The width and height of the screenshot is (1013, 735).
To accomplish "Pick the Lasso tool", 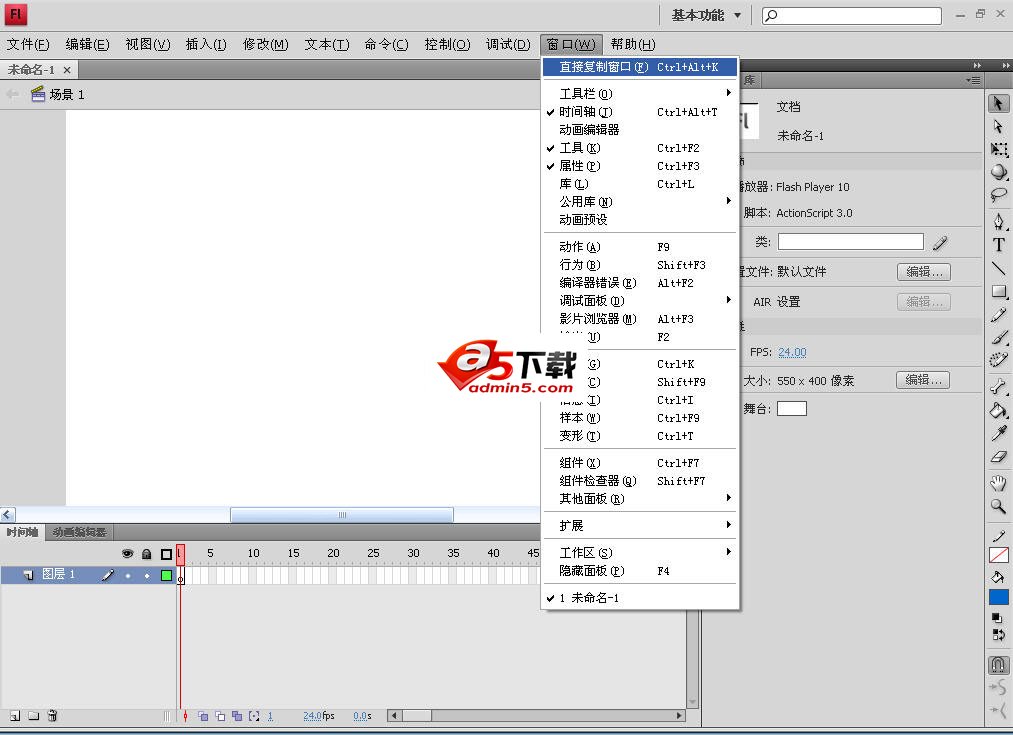I will click(x=998, y=195).
